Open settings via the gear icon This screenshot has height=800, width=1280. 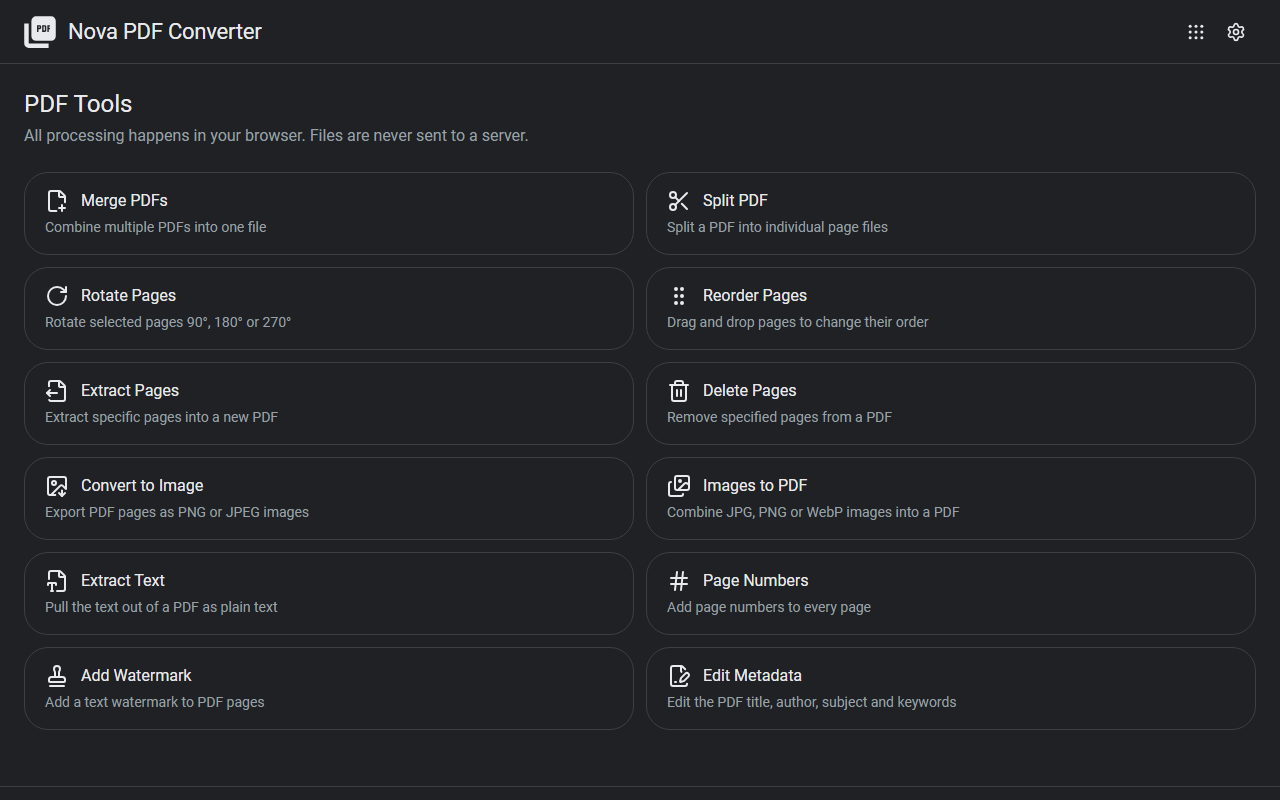click(x=1236, y=32)
